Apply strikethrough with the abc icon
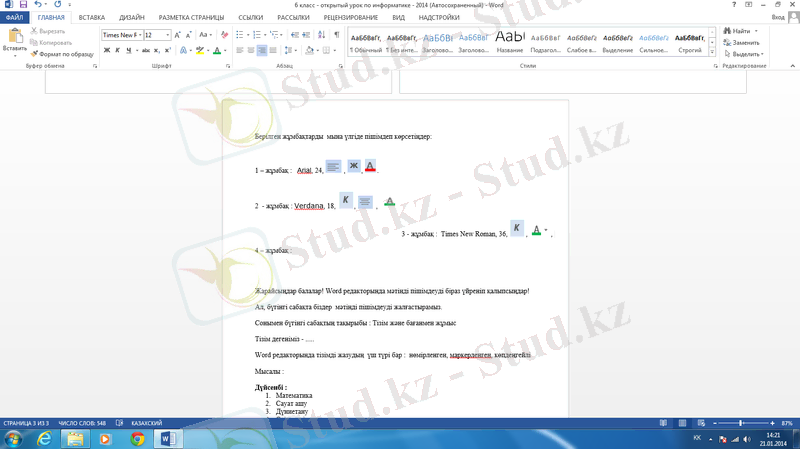The height and width of the screenshot is (449, 800). point(147,50)
